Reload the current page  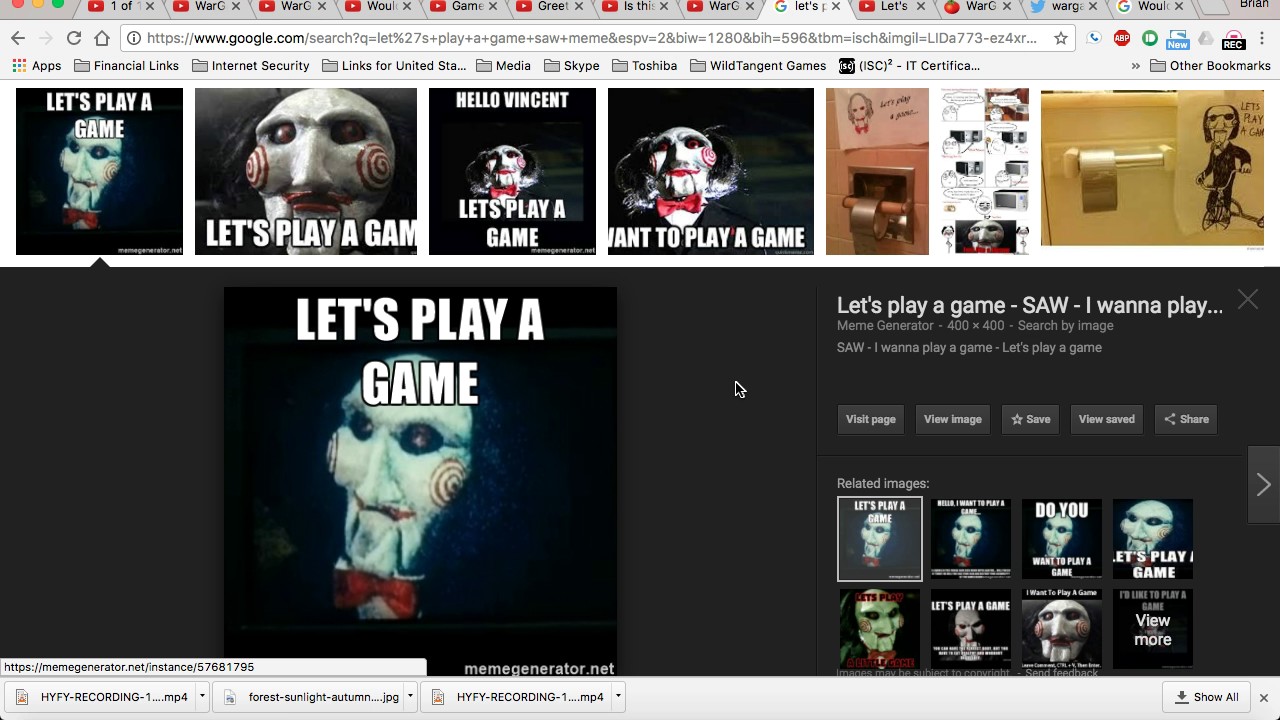click(x=73, y=39)
